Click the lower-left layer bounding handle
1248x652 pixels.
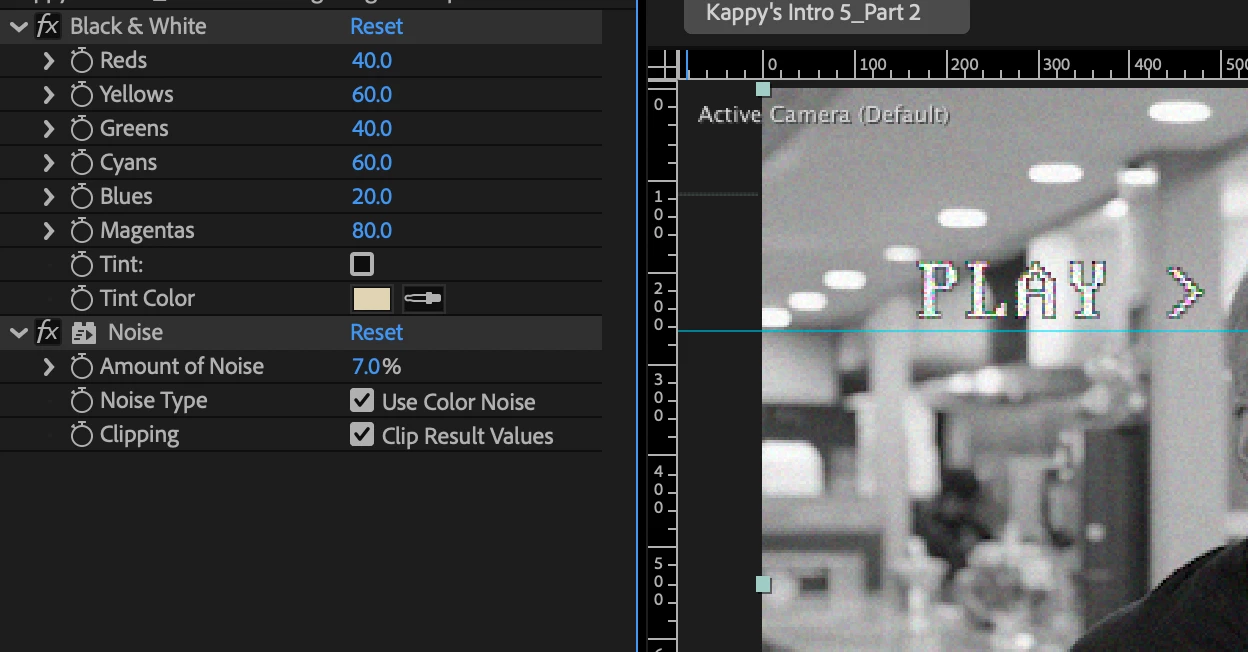tap(763, 584)
